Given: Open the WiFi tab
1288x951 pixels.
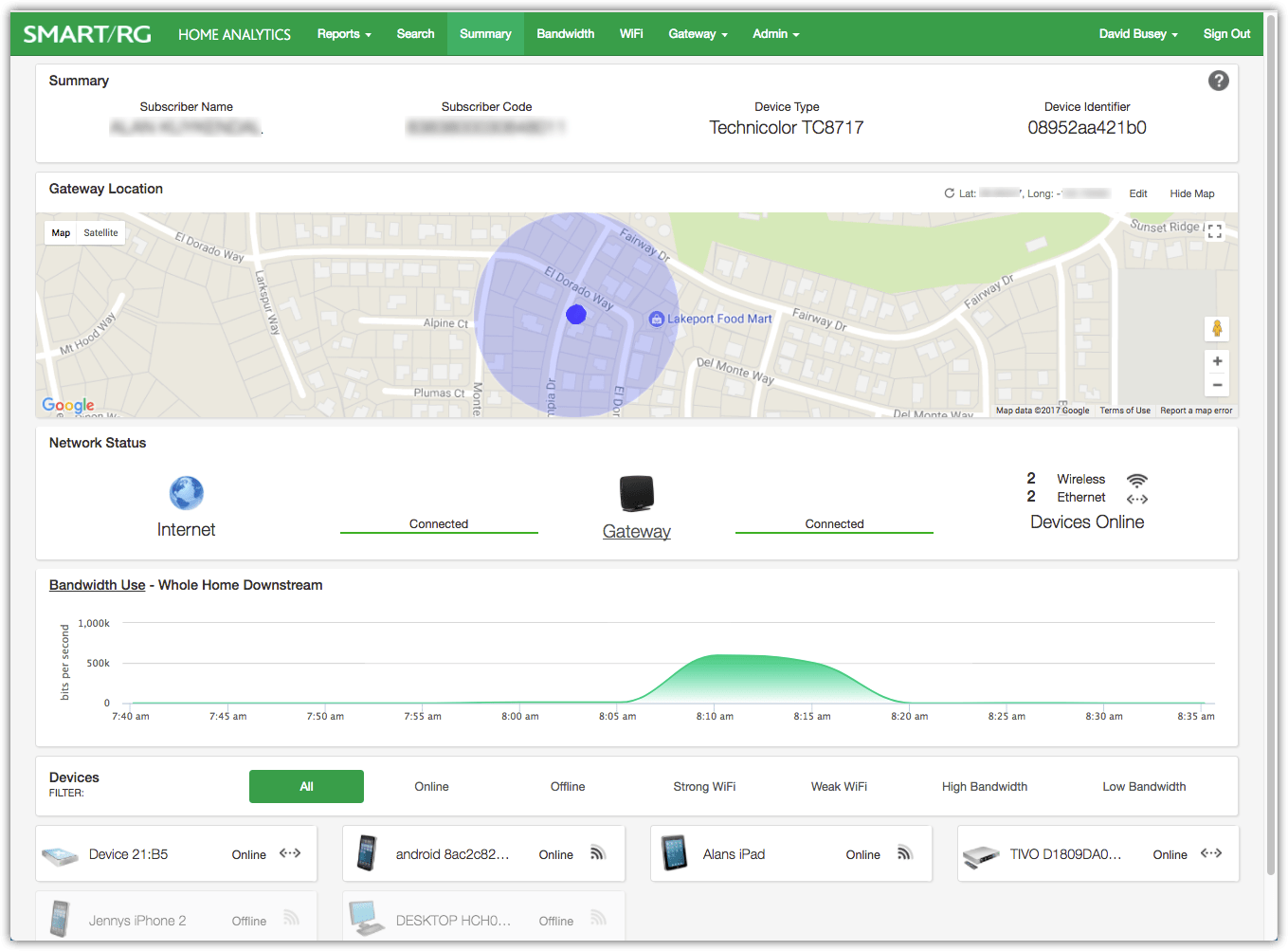Looking at the screenshot, I should pyautogui.click(x=631, y=34).
